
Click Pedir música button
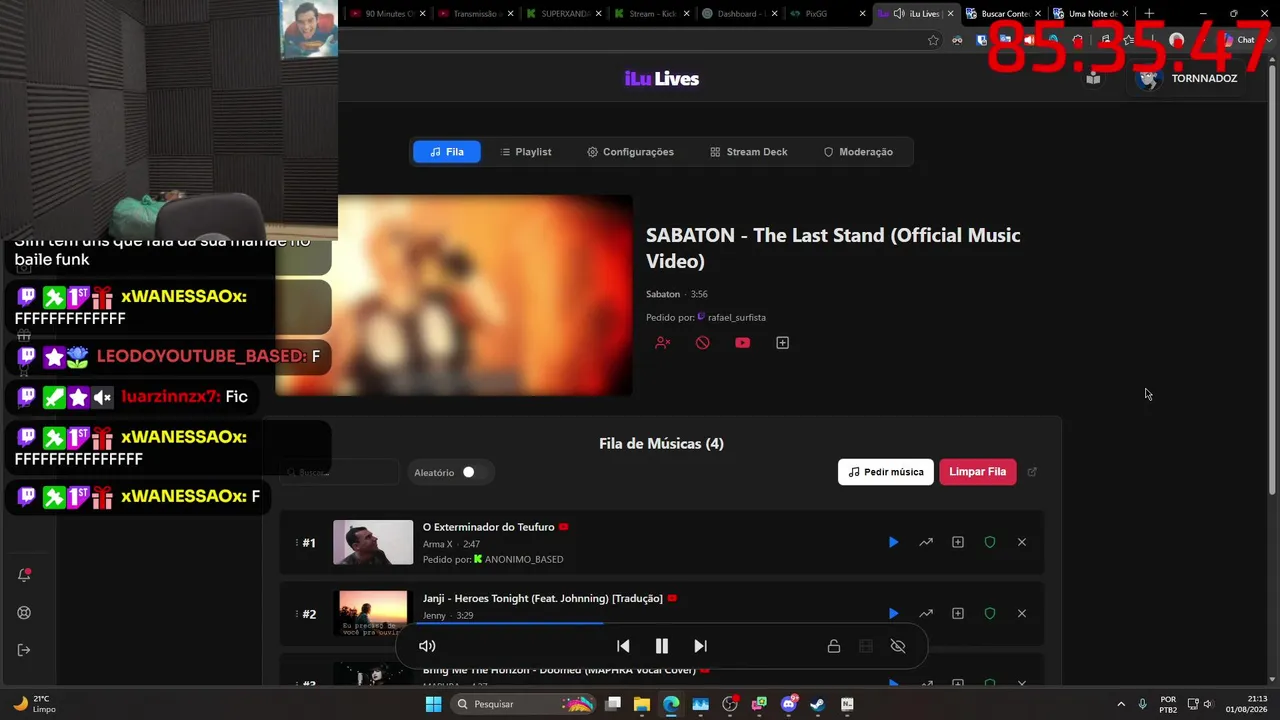(x=886, y=472)
